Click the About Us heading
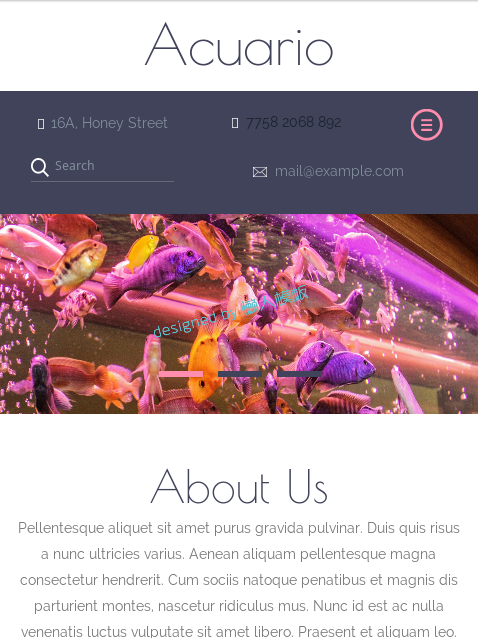The image size is (478, 638). coord(239,486)
